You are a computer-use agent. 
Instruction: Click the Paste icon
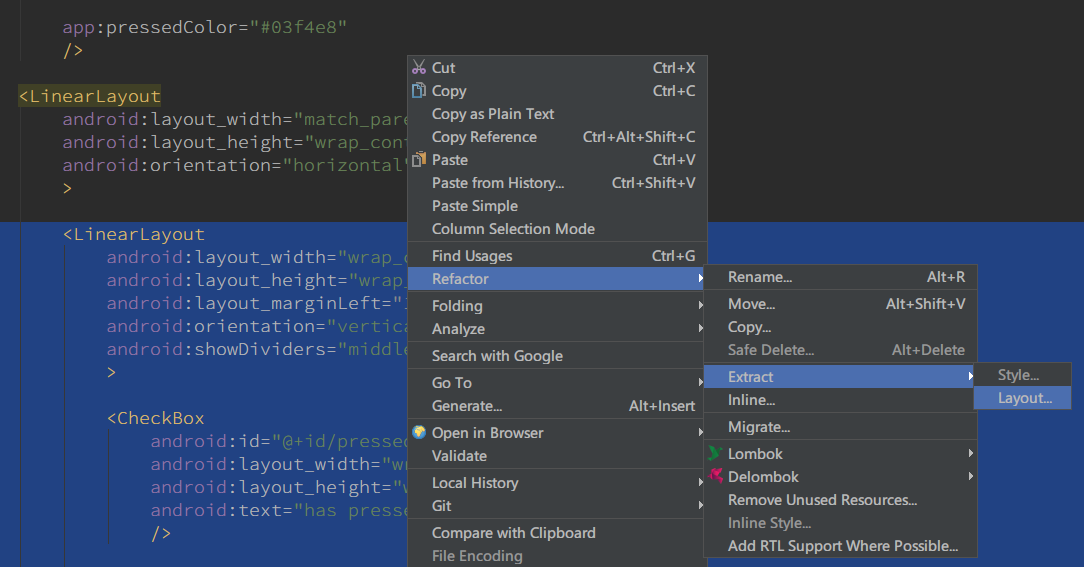tap(419, 160)
